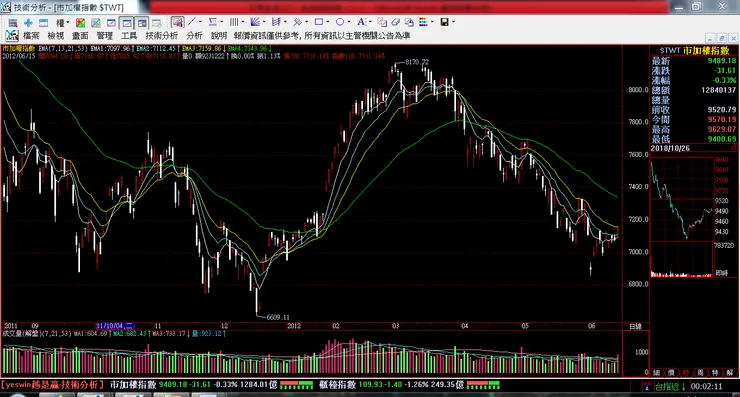740x397 pixels.
Task: Click the blue crosshair cursor icon
Action: pyautogui.click(x=28, y=22)
